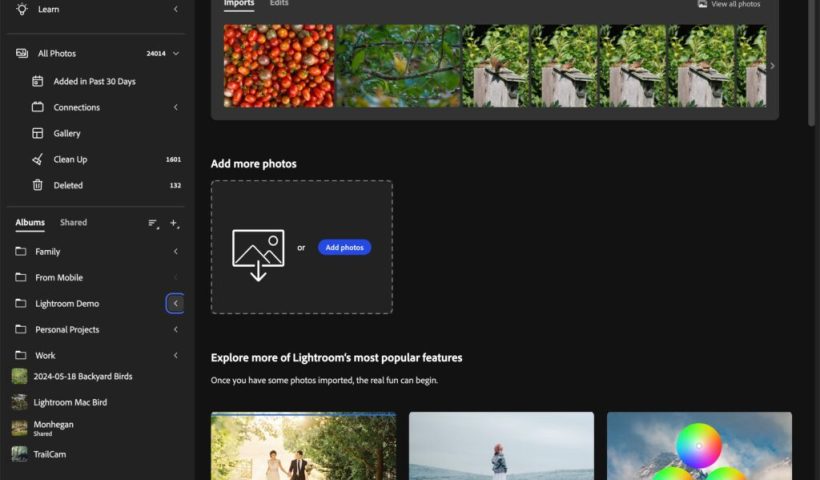
Task: Switch to the Shared albums tab
Action: coord(73,223)
